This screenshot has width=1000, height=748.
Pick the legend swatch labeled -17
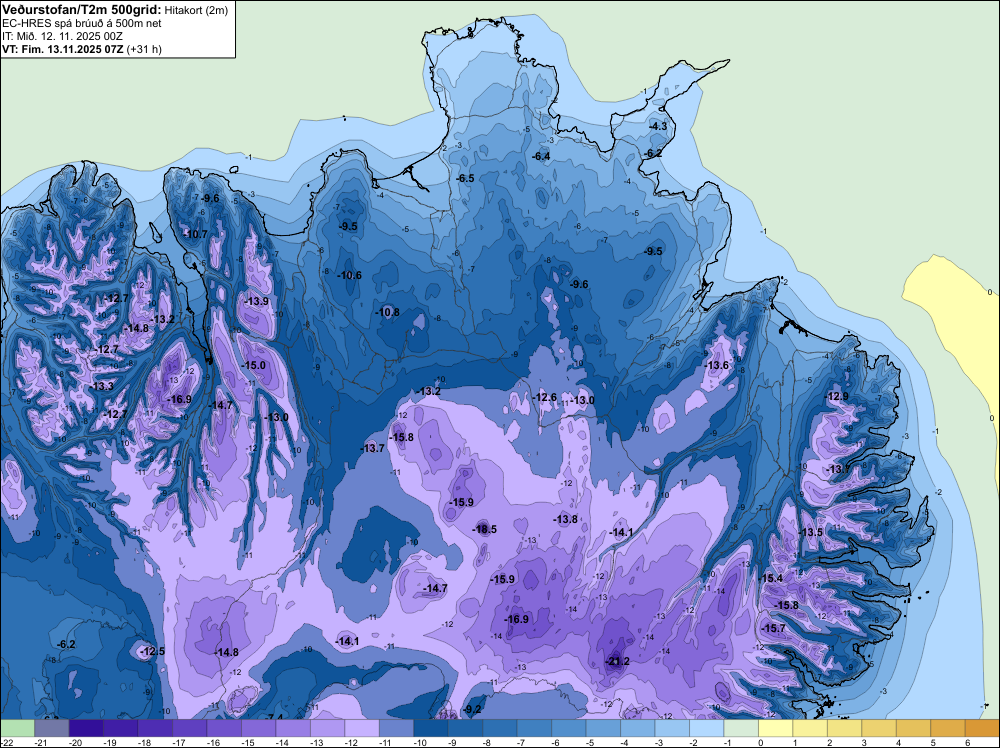pos(189,728)
